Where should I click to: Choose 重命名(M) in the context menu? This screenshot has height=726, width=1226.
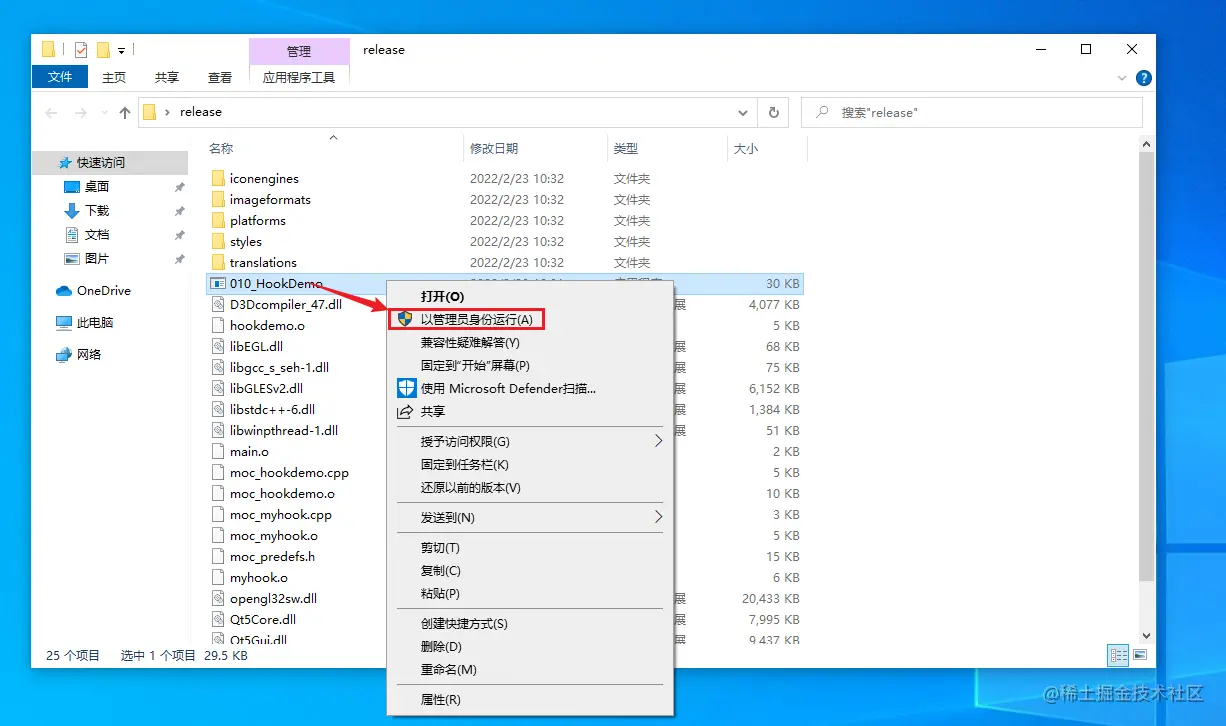click(x=530, y=670)
